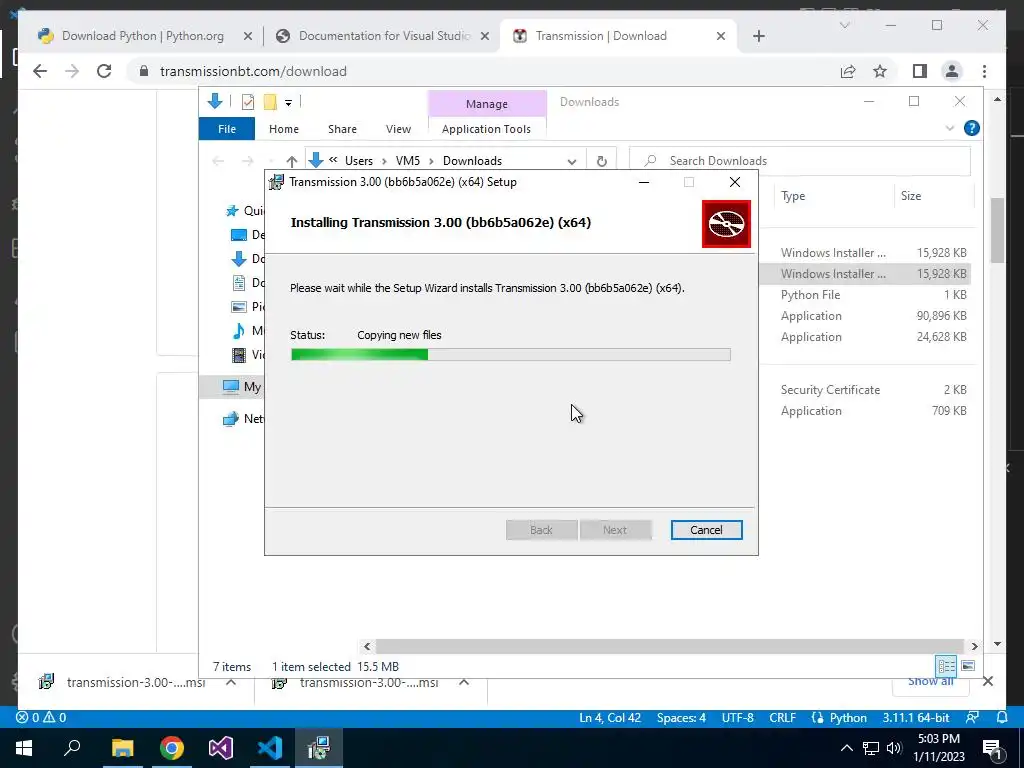Screen dimensions: 1024x768
Task: Open the View ribbon tab in Explorer
Action: coord(398,129)
